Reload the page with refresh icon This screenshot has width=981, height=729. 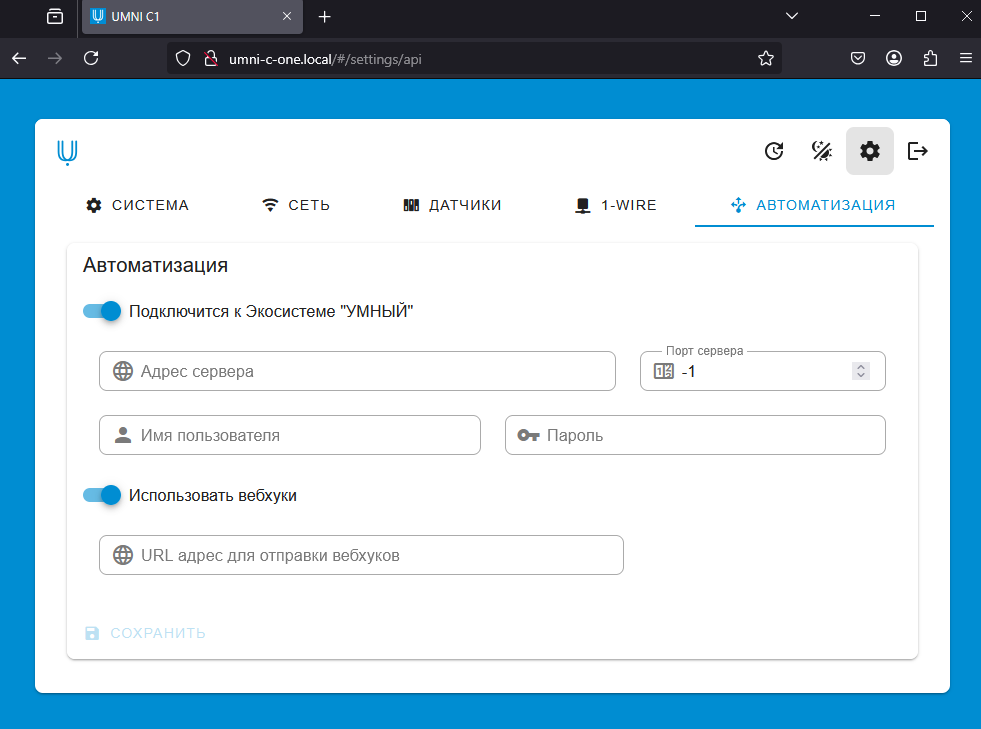91,59
